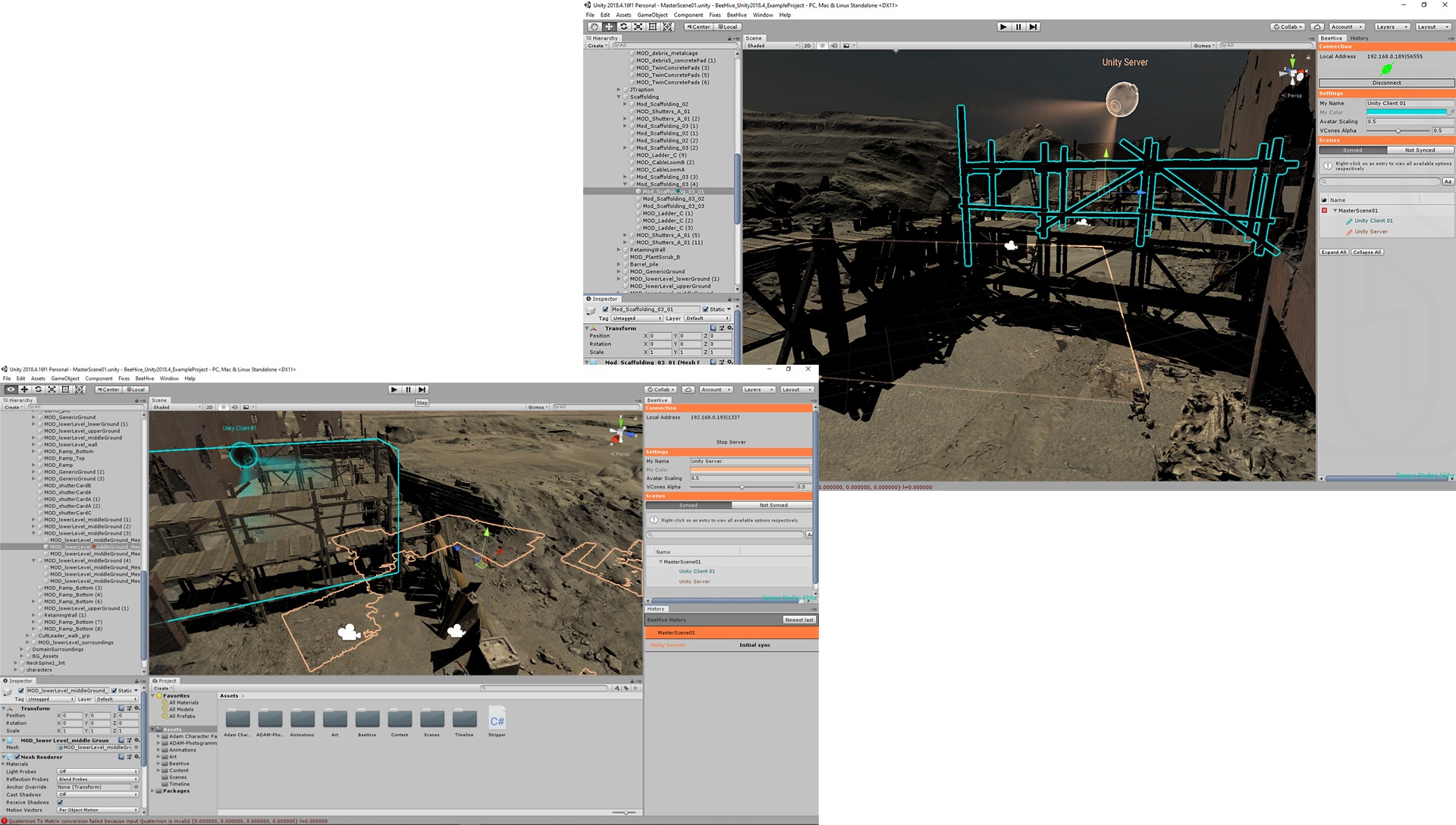Click the Search by Type icon in Project panel
The image size is (1456, 825).
[617, 689]
